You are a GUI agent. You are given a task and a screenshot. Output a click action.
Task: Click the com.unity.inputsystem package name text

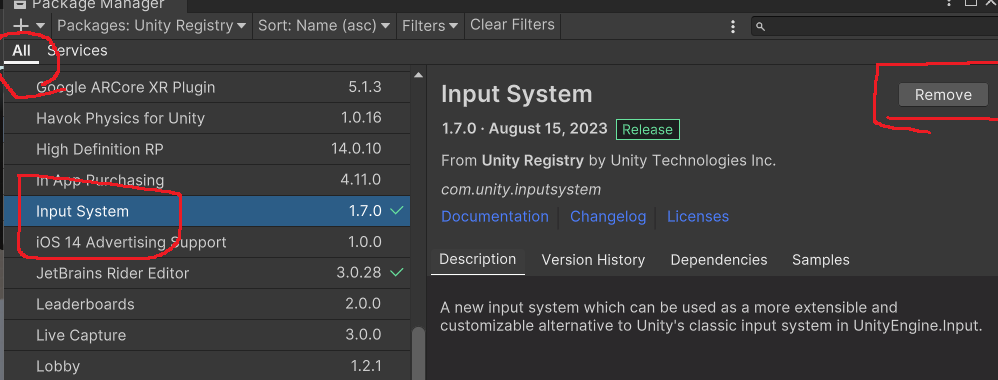pyautogui.click(x=521, y=190)
